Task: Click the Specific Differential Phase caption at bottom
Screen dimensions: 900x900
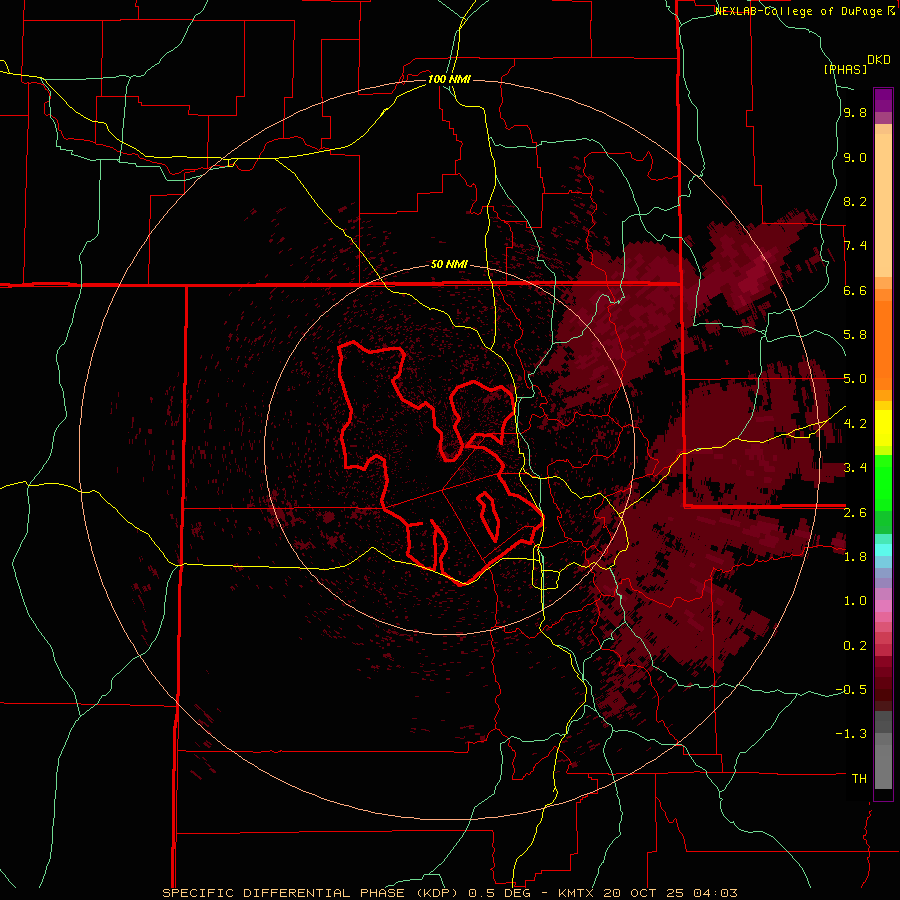Action: (449, 893)
